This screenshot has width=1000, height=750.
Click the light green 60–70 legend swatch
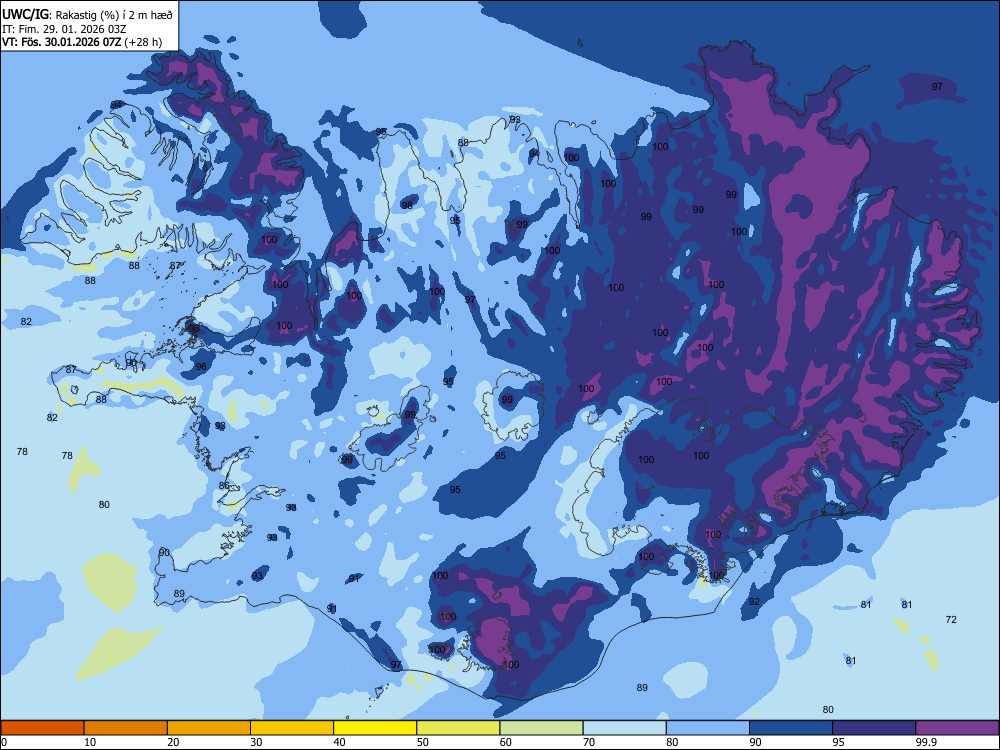click(541, 728)
